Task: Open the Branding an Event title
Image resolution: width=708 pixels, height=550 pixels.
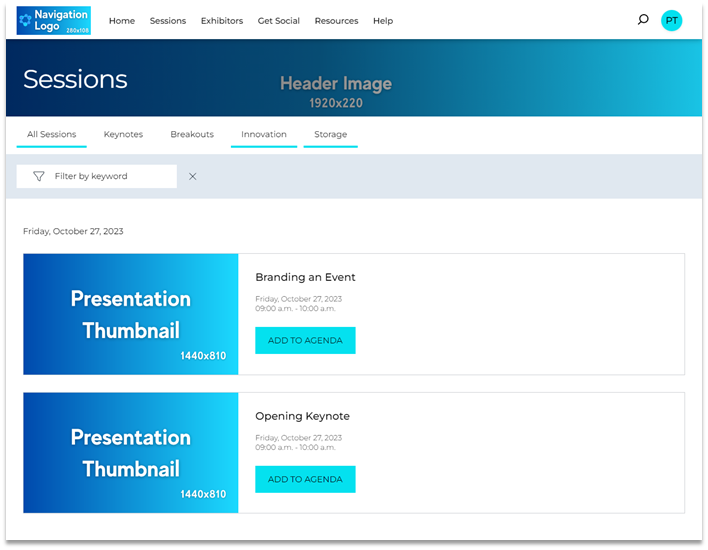Action: coord(305,277)
